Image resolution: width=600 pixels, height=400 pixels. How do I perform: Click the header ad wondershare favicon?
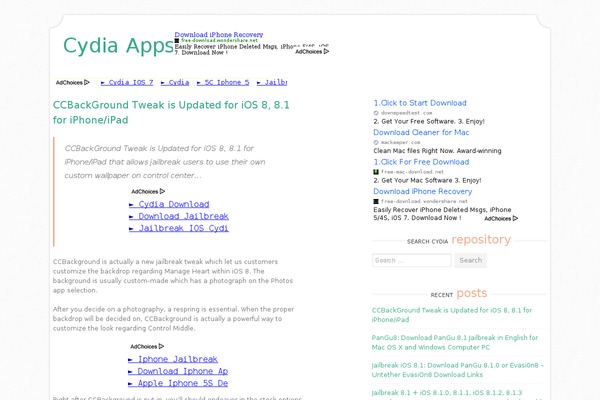click(x=177, y=41)
